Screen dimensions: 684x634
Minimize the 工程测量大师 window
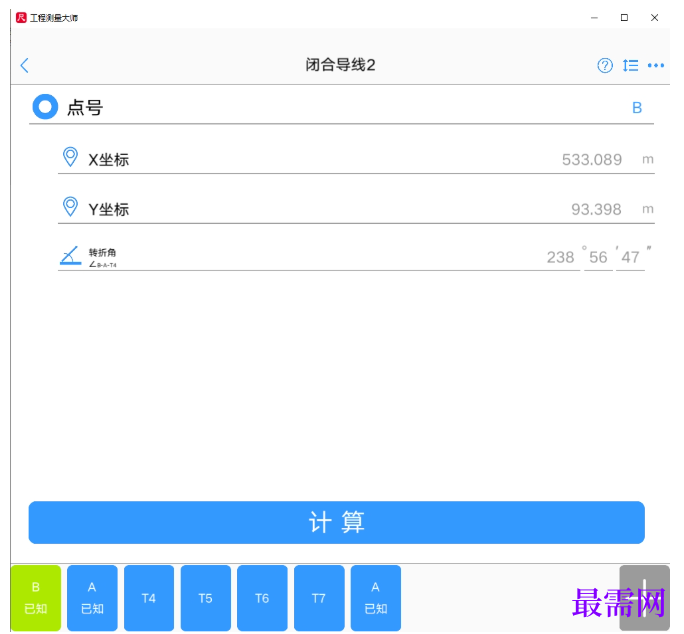click(594, 17)
